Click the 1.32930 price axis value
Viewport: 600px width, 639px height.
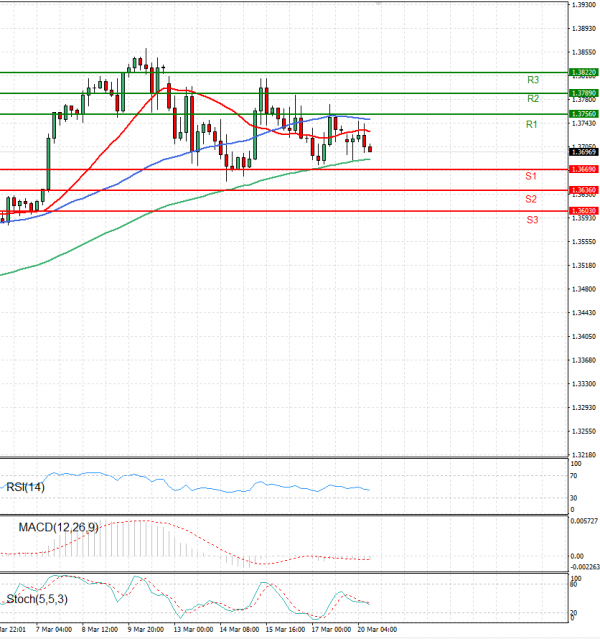pos(584,408)
